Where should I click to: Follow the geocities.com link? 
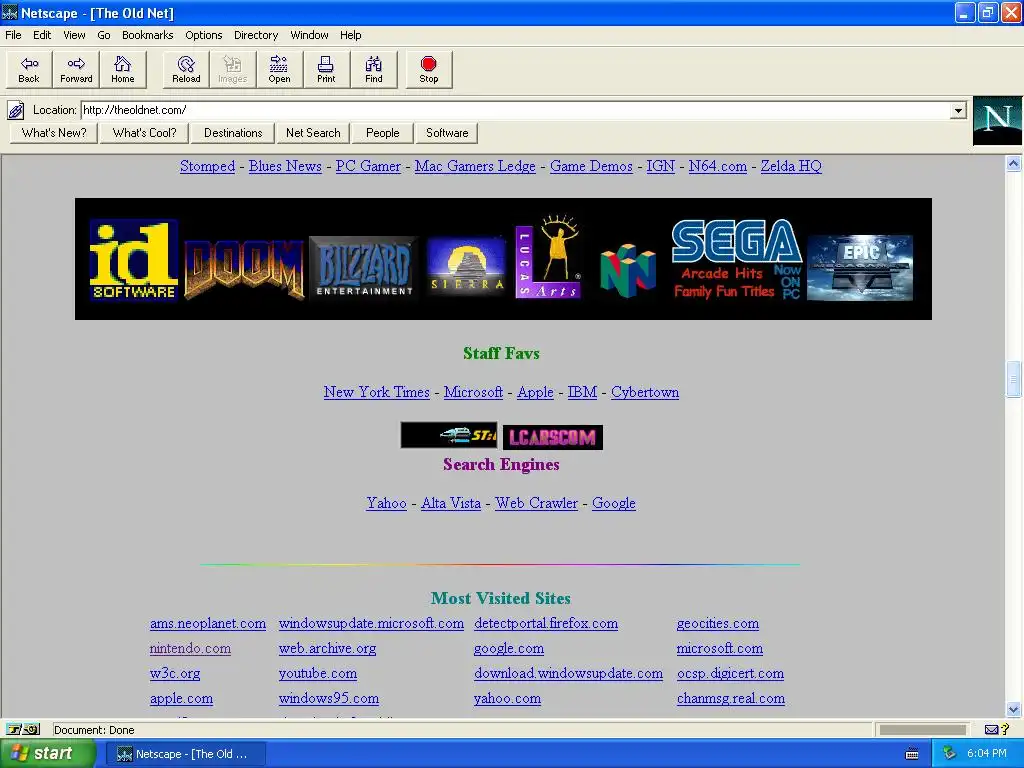click(x=718, y=624)
